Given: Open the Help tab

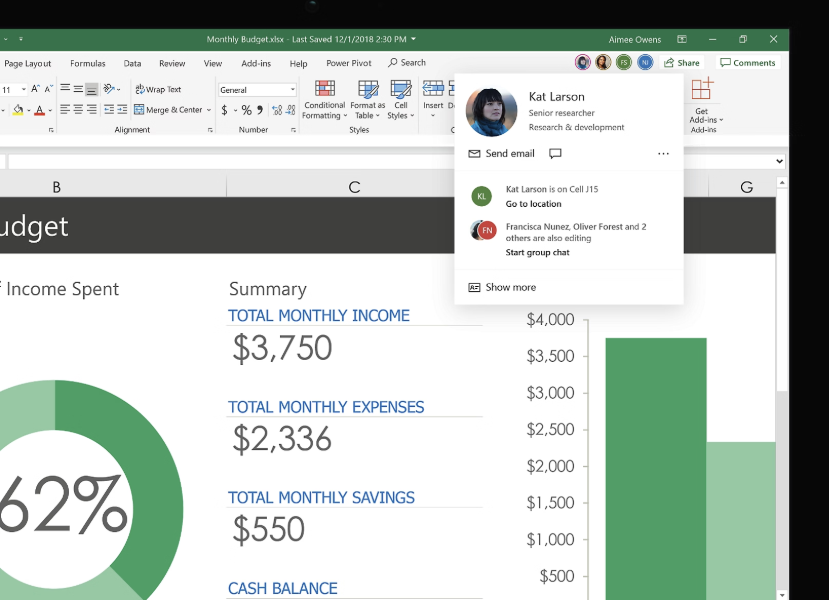Looking at the screenshot, I should tap(298, 63).
